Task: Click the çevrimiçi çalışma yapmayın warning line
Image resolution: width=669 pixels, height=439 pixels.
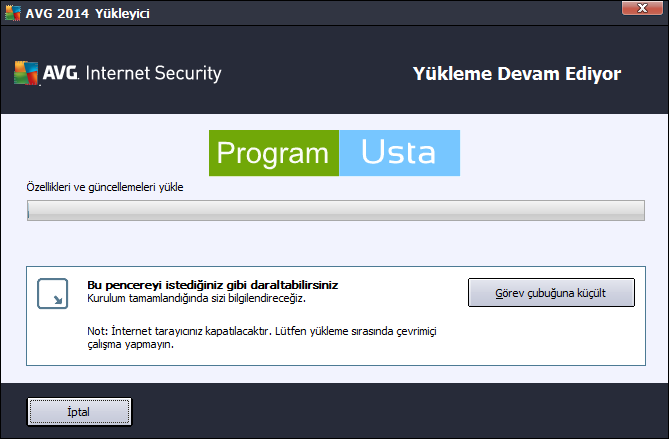Action: coord(131,344)
